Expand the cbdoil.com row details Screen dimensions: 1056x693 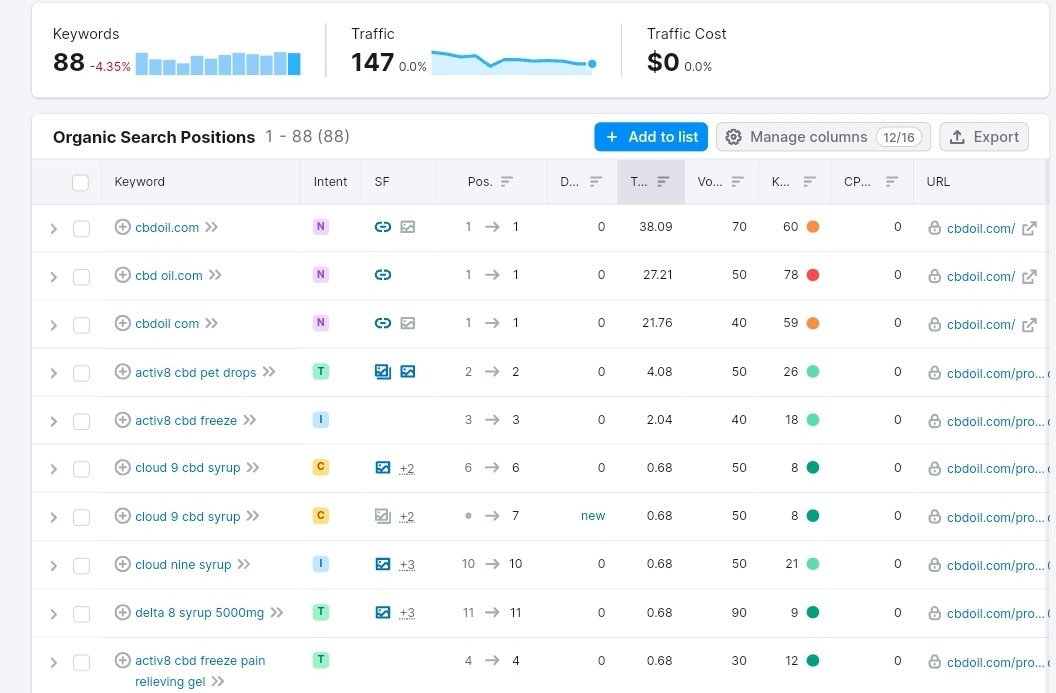pyautogui.click(x=54, y=229)
